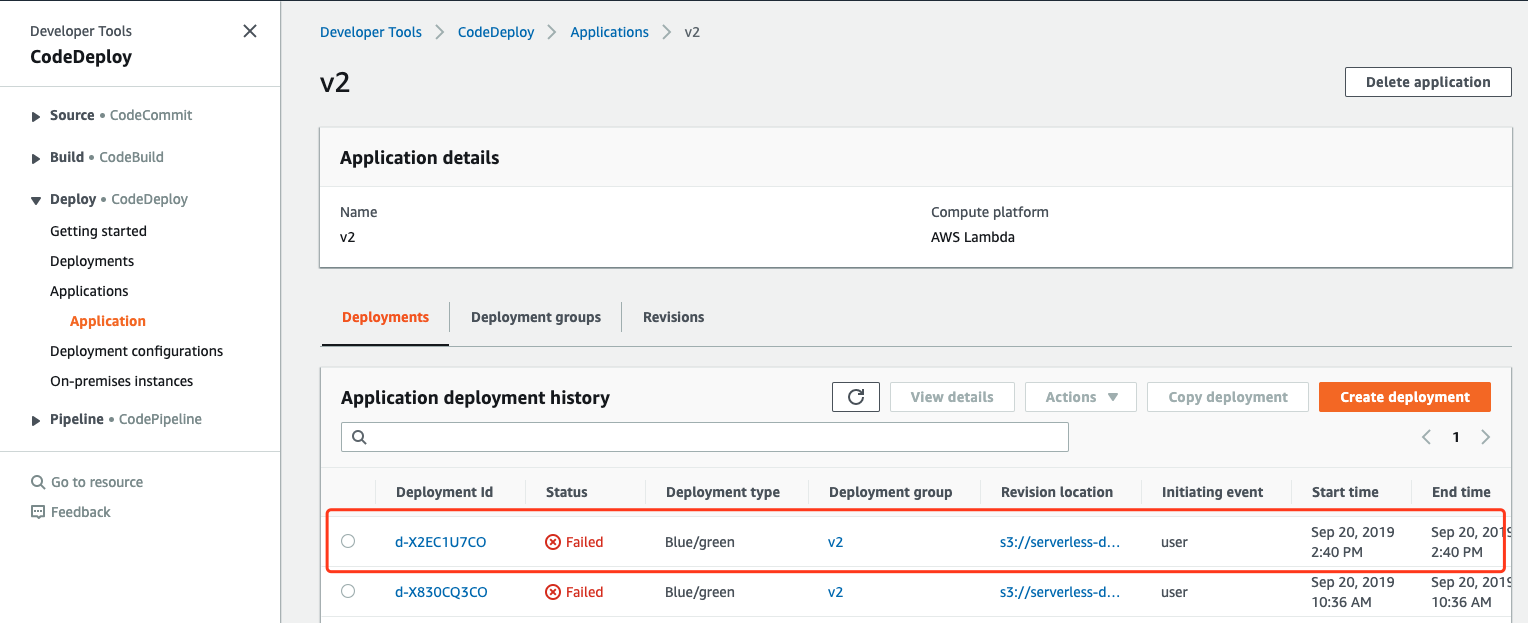Go to next page with right chevron

tap(1485, 437)
